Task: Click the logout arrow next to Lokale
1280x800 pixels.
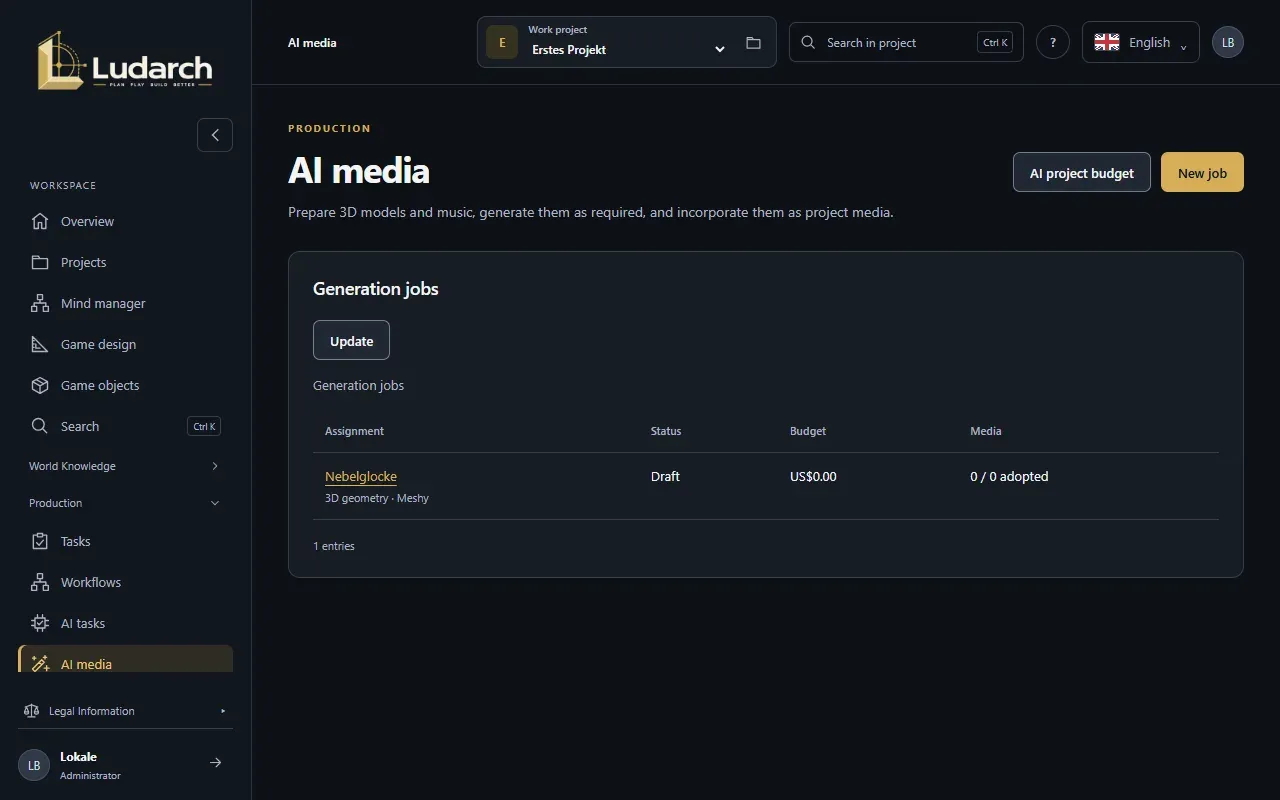Action: point(215,763)
